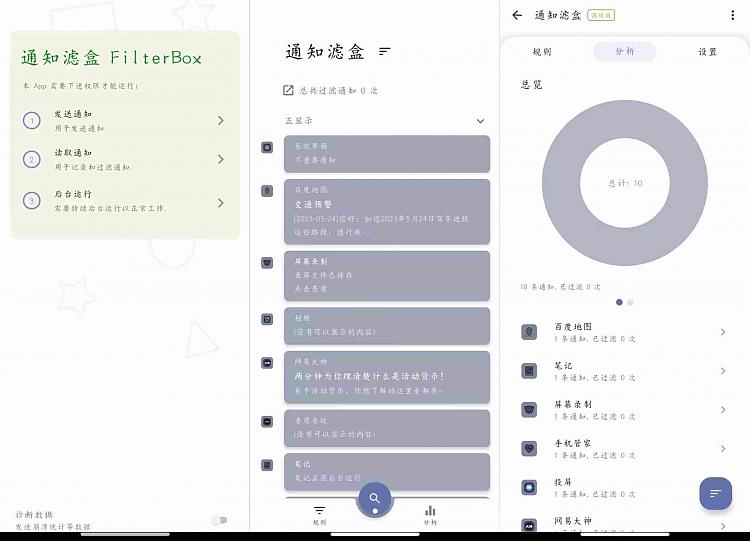The height and width of the screenshot is (541, 750).
Task: Click the app icon beside the 屏幕录制 card
Action: click(x=267, y=263)
